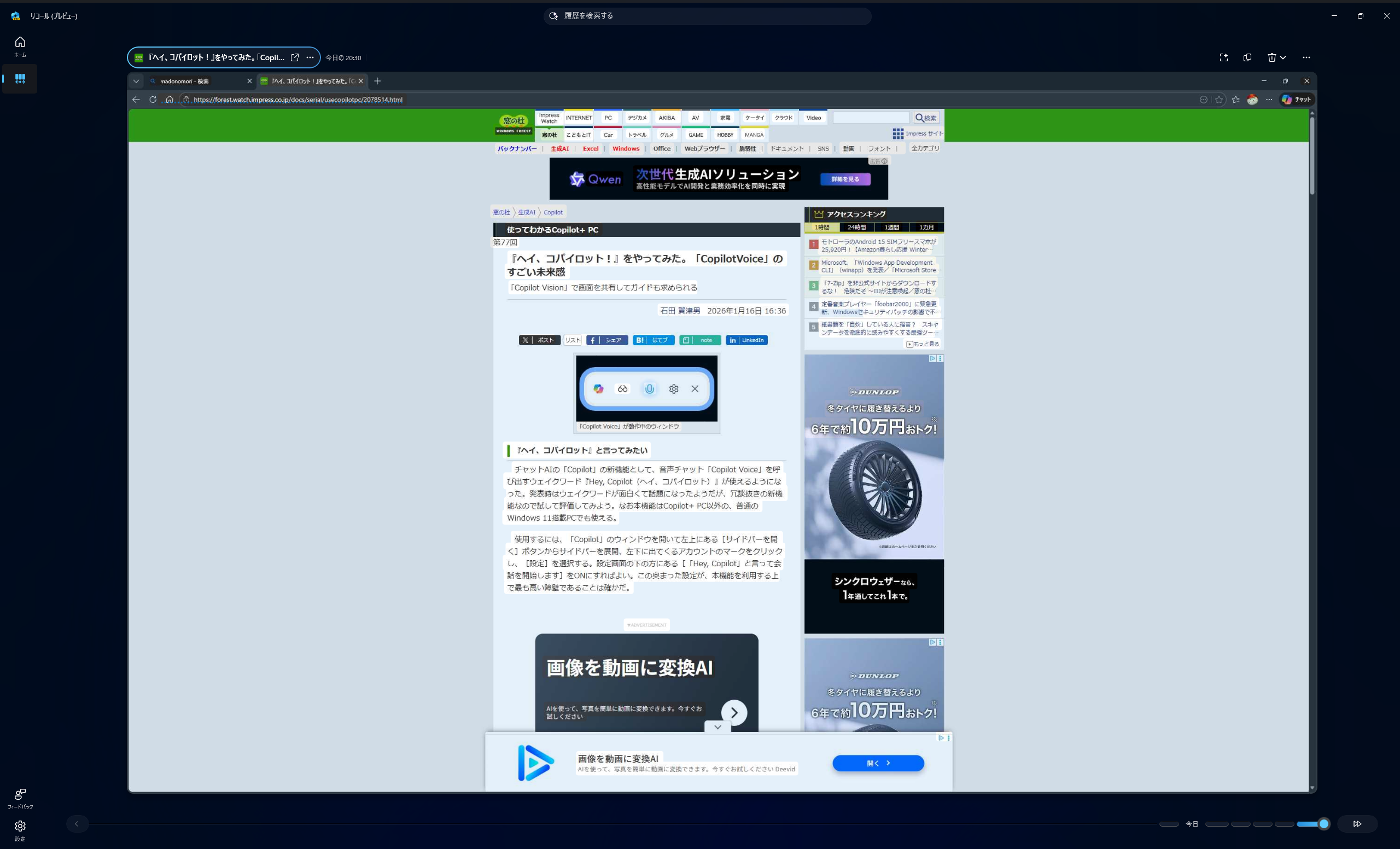Activate the Click to Do extraction icon

[x=1224, y=57]
